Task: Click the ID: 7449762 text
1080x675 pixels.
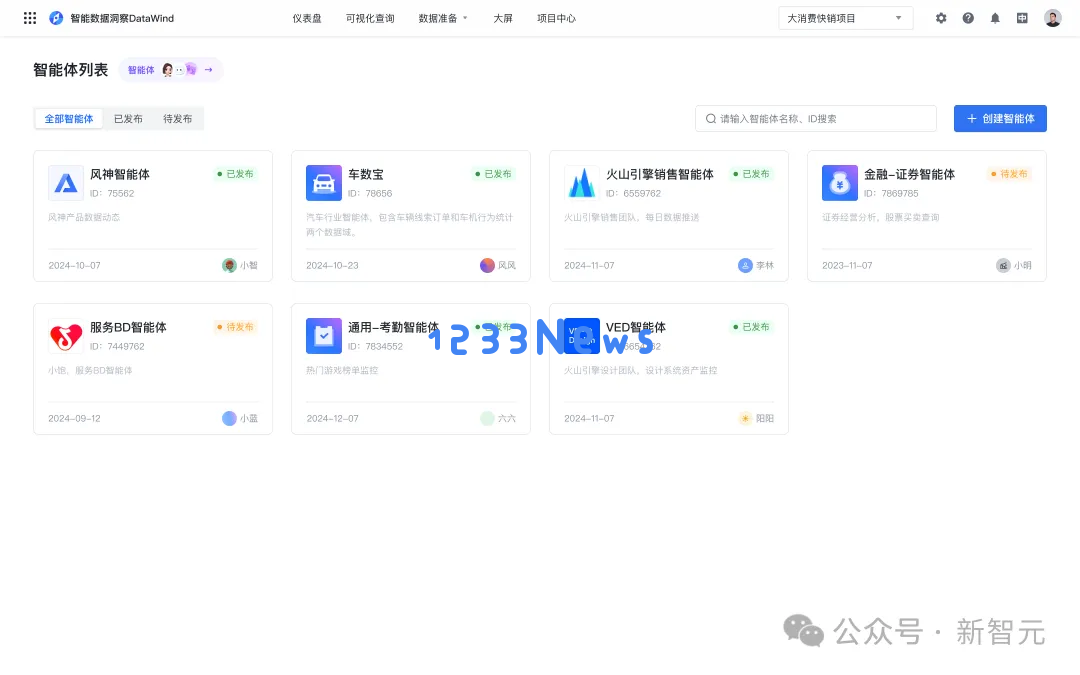Action: tap(118, 346)
